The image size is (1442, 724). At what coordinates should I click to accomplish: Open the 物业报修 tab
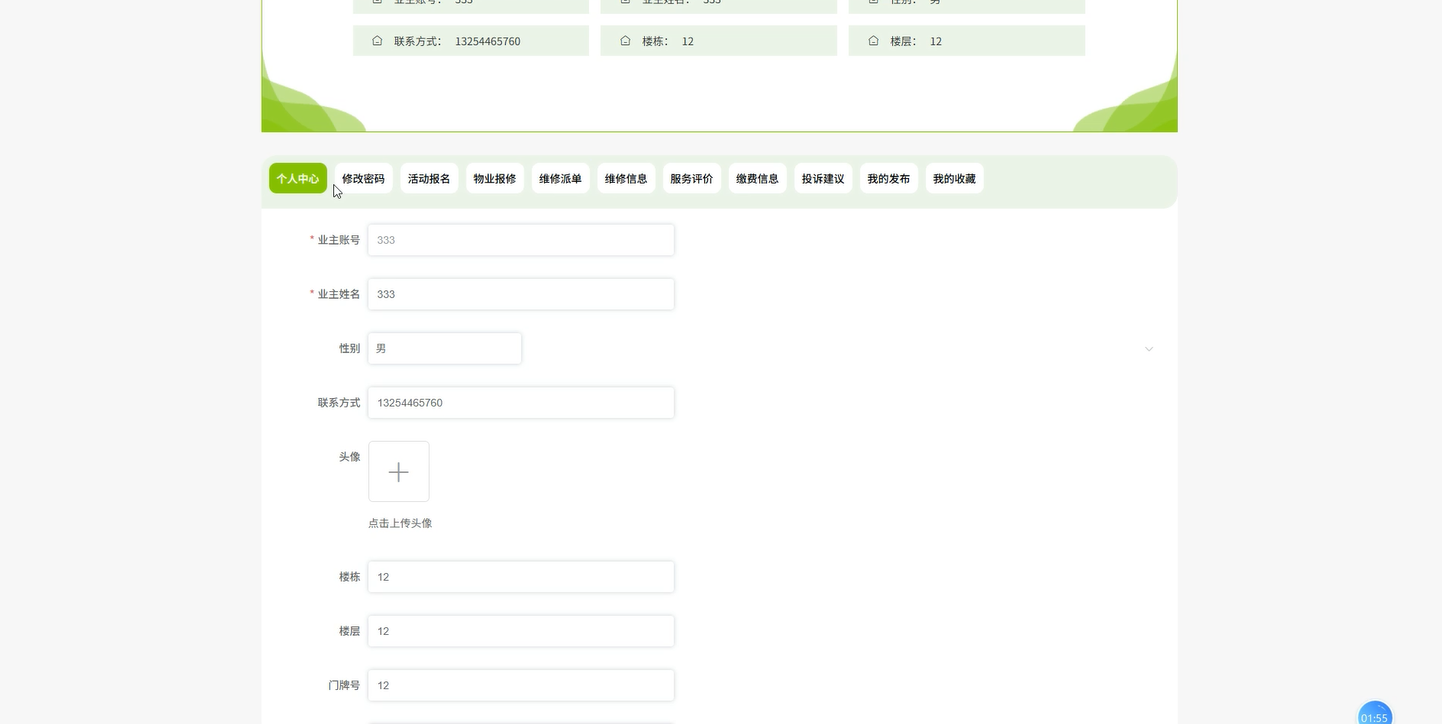(494, 178)
